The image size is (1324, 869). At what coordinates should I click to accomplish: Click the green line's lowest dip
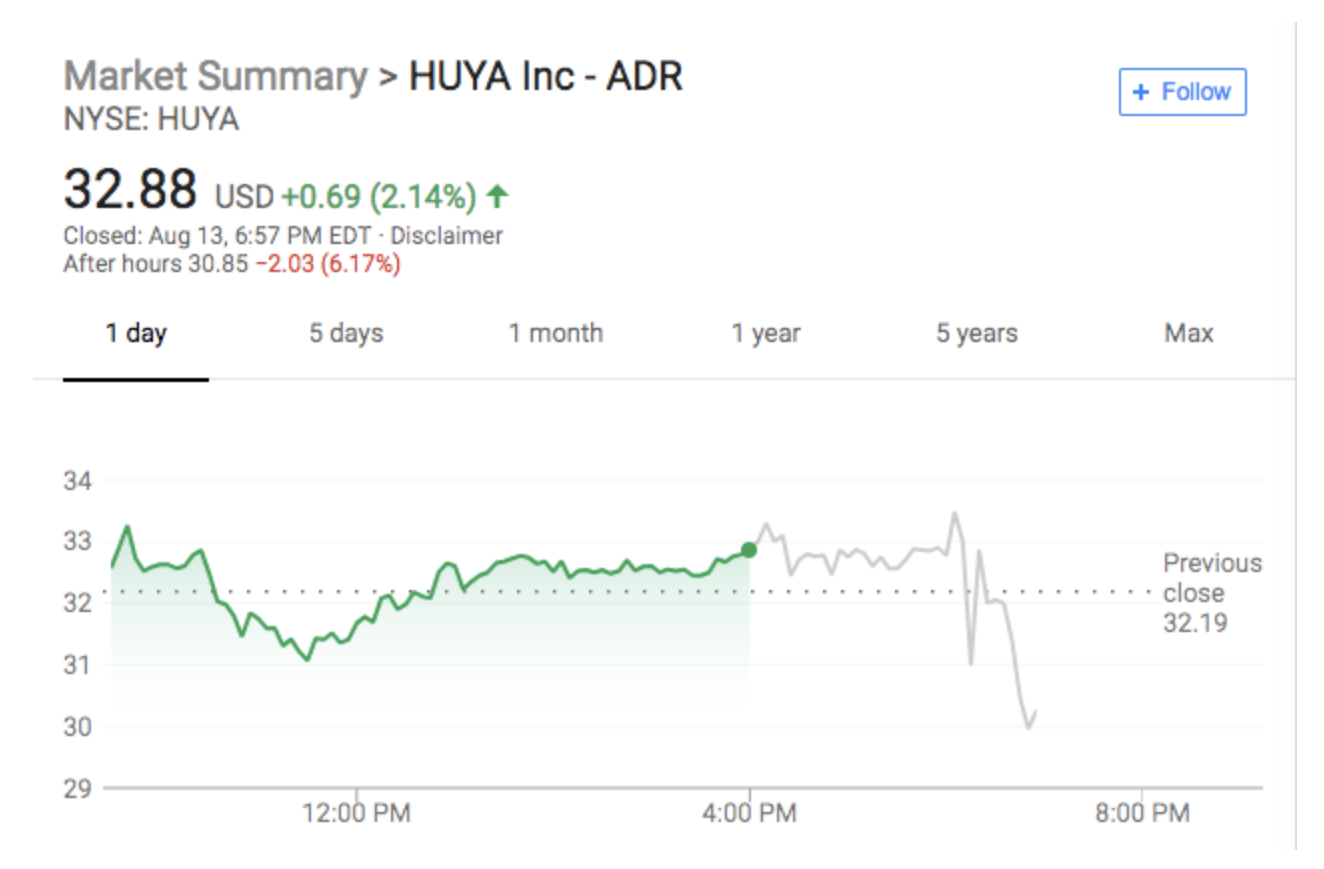pyautogui.click(x=307, y=660)
